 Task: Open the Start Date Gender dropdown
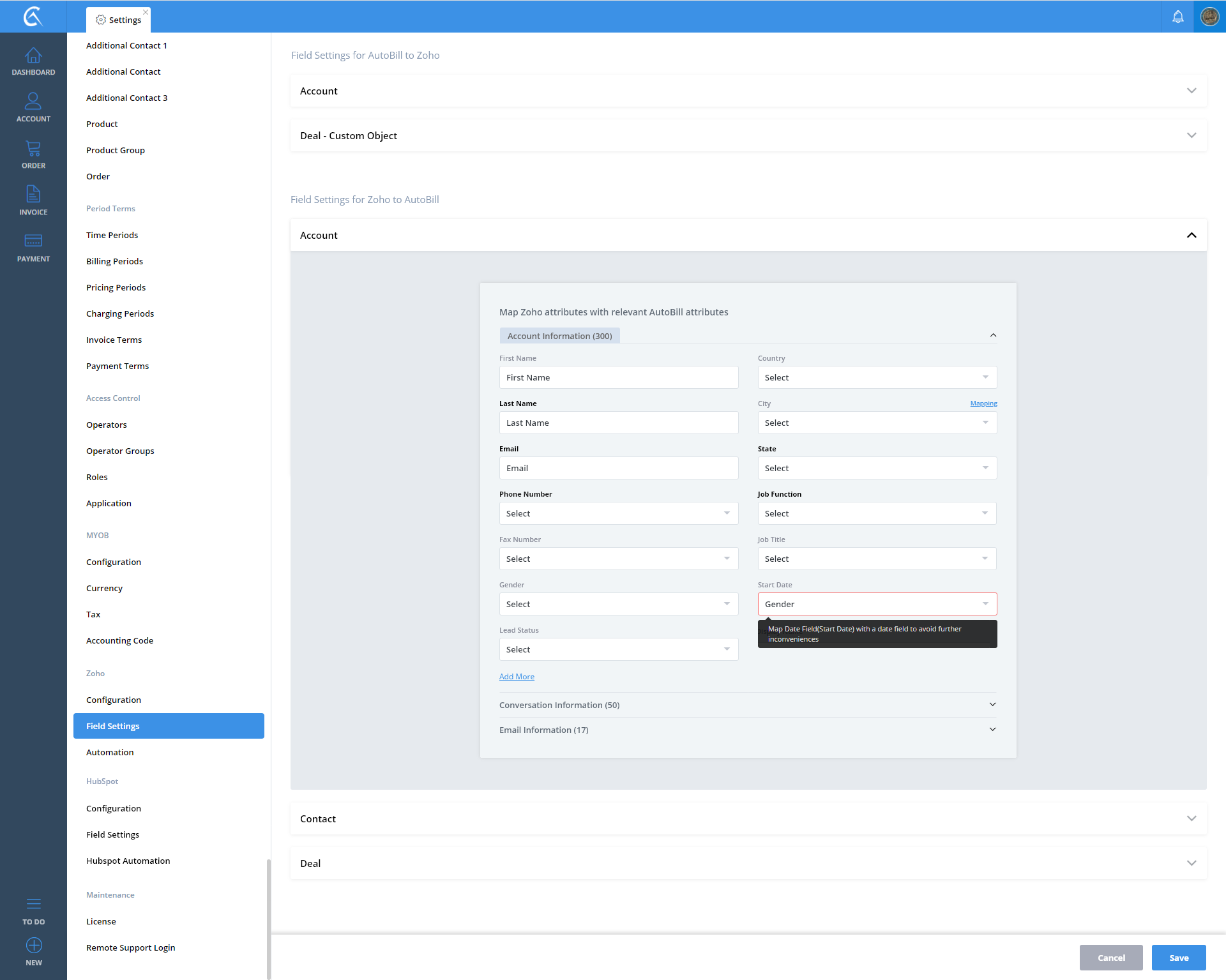coord(877,604)
